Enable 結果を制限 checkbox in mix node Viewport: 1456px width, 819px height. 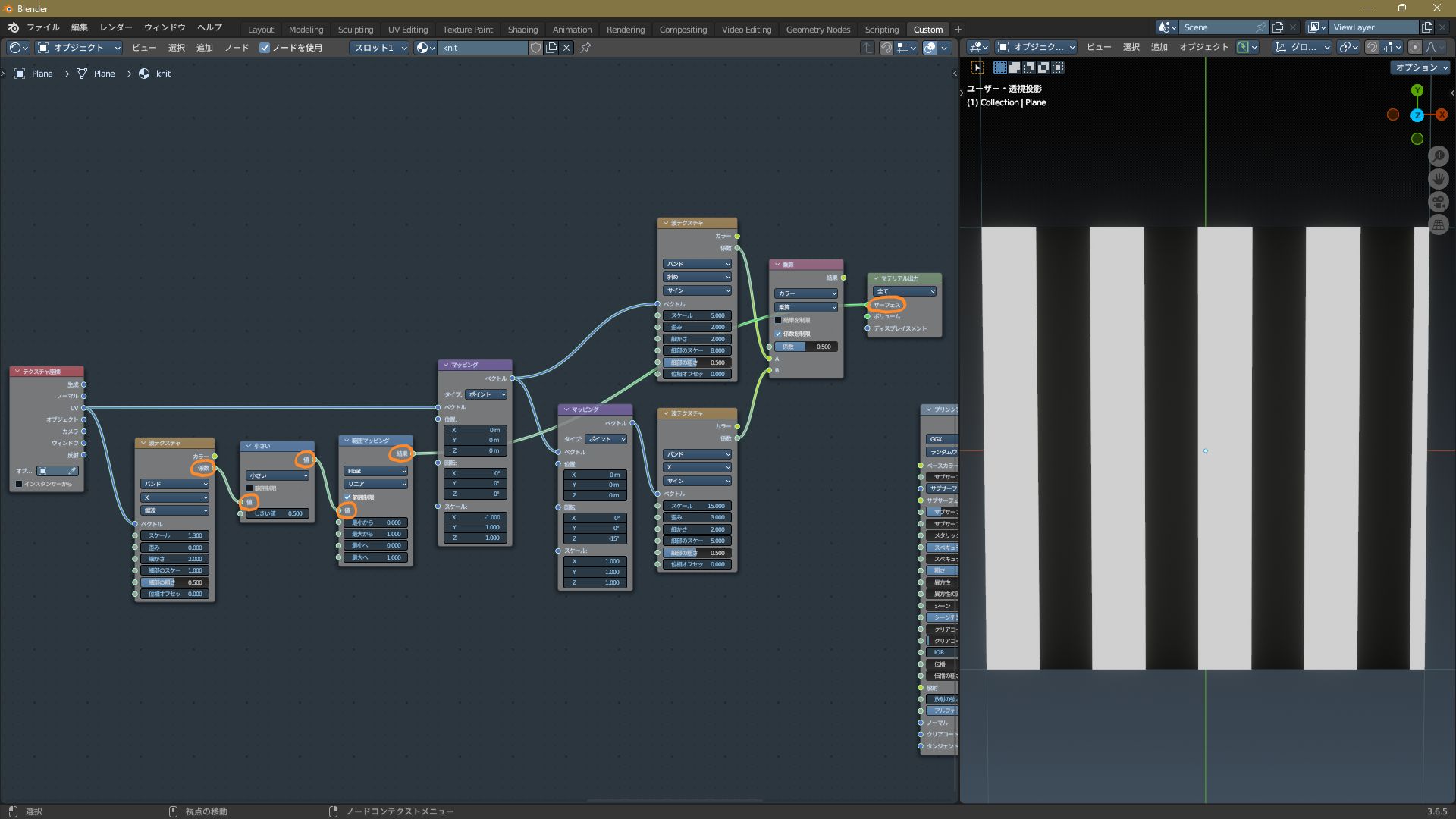pos(778,320)
